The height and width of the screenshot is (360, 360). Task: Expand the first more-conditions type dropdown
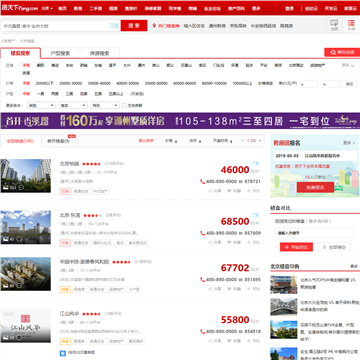(x=41, y=105)
